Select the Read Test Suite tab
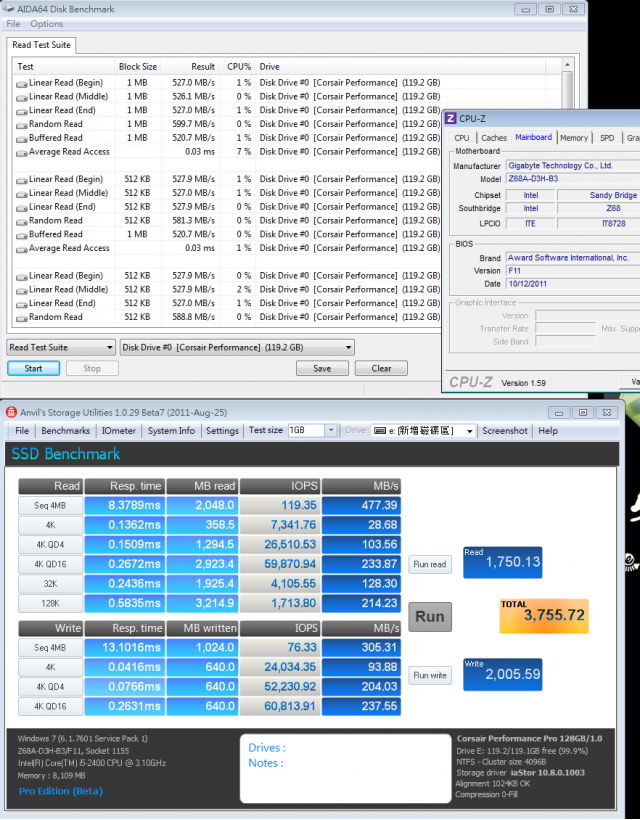 tap(41, 45)
